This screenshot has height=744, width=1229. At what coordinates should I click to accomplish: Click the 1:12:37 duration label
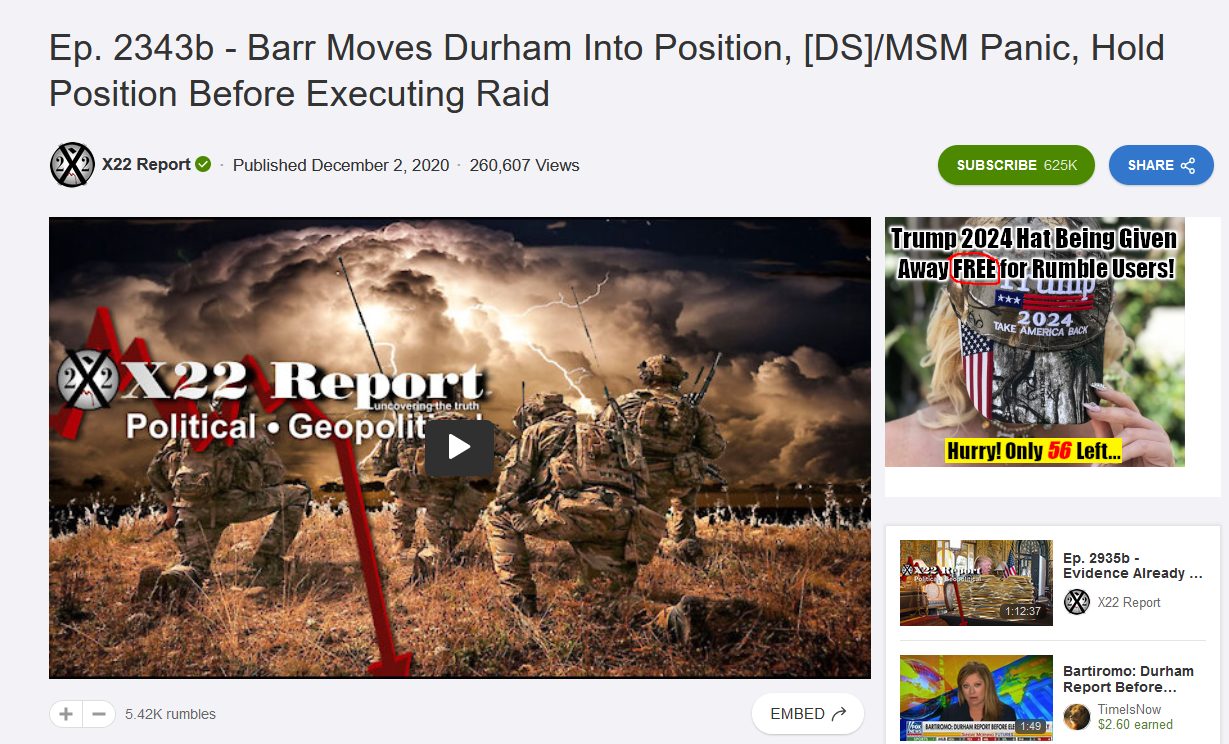click(1023, 611)
